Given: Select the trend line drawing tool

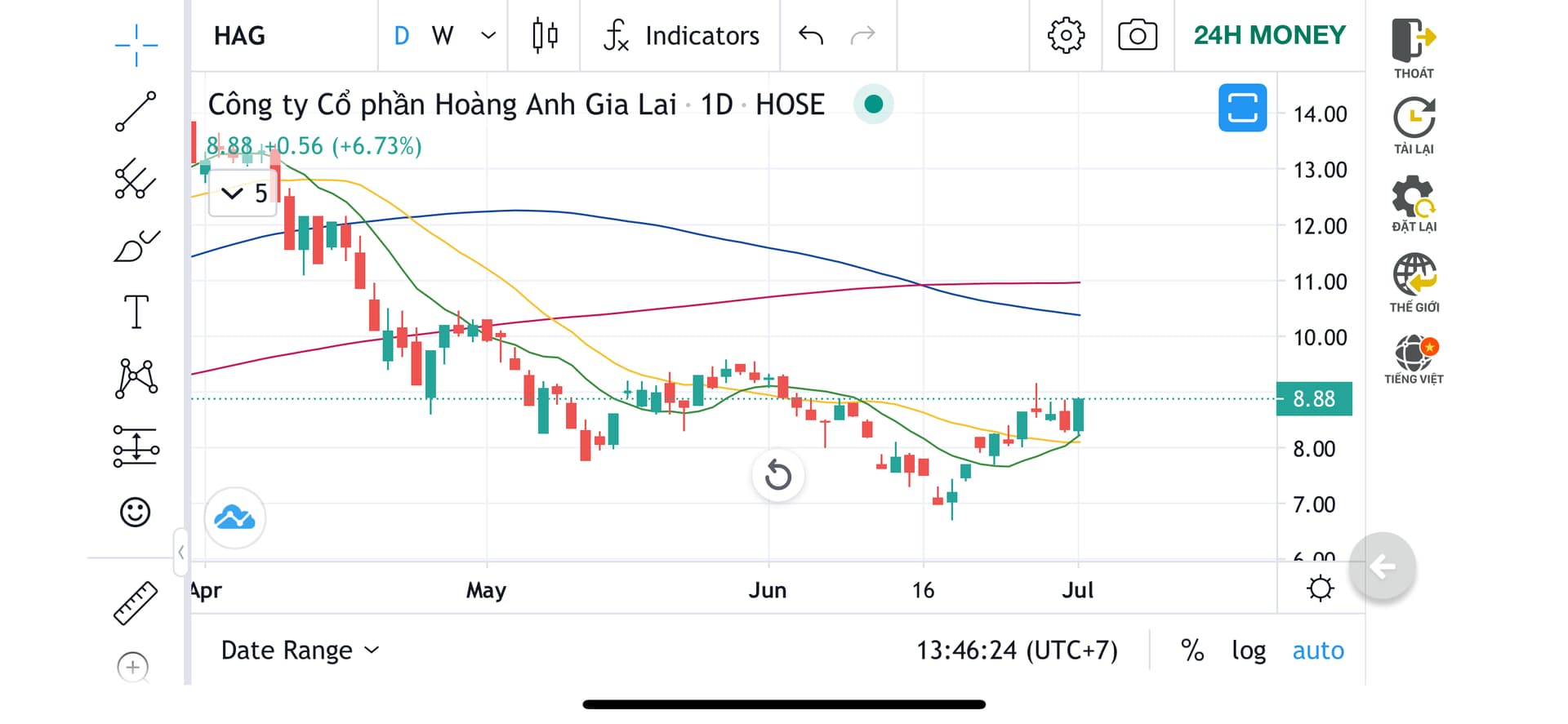Looking at the screenshot, I should pyautogui.click(x=136, y=112).
